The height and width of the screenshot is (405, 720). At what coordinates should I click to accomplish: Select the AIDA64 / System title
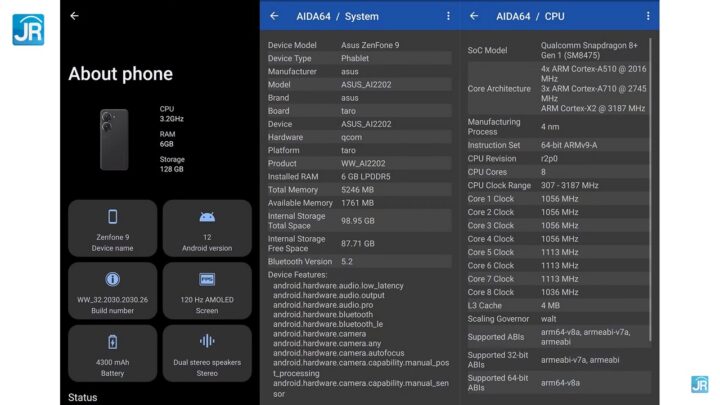[337, 16]
